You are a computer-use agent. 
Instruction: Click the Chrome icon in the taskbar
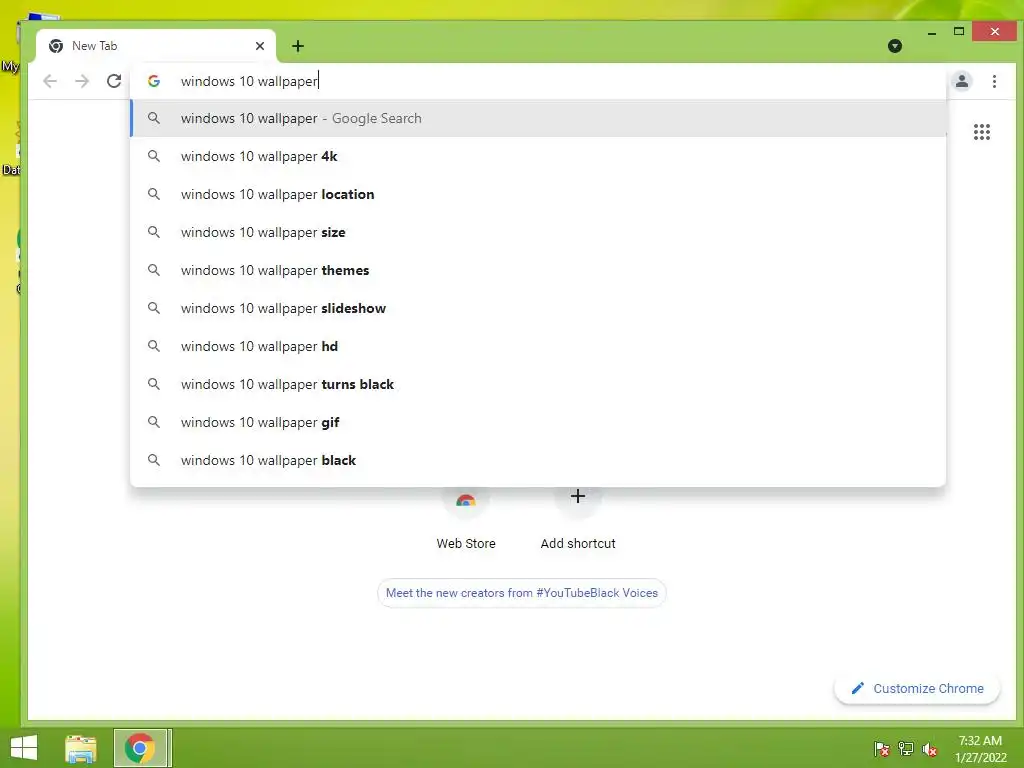click(140, 748)
